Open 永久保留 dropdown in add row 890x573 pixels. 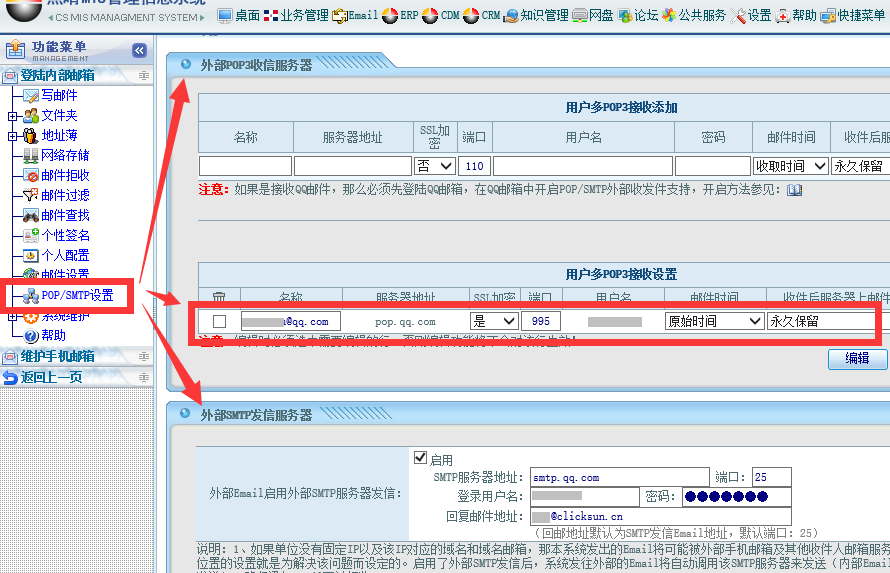coord(860,166)
